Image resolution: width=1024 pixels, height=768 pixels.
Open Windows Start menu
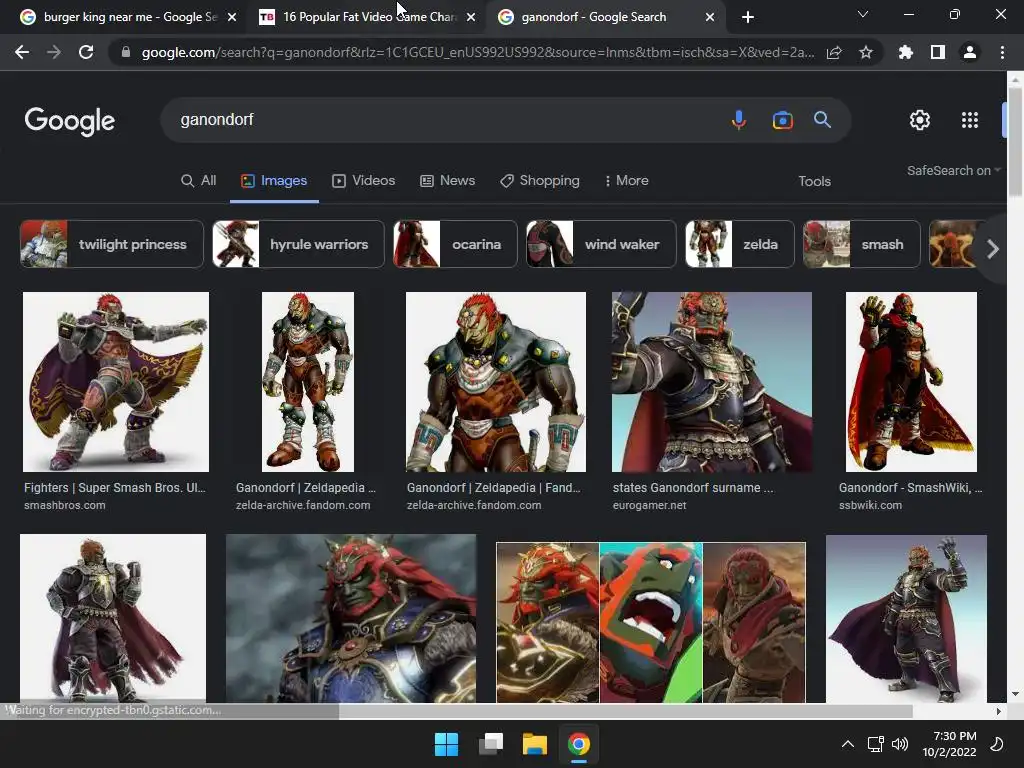pyautogui.click(x=447, y=744)
